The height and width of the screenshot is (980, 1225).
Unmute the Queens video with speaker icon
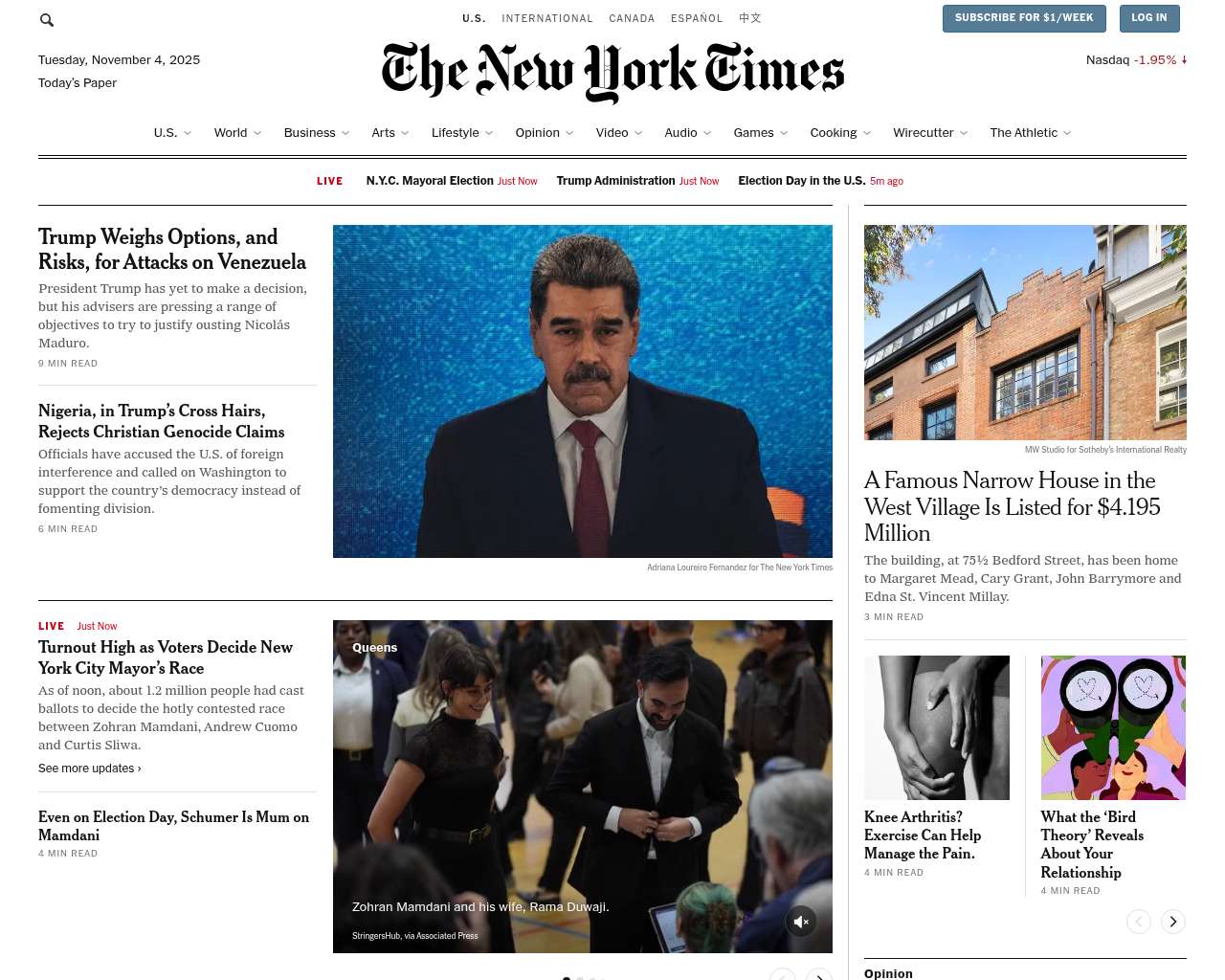(x=801, y=922)
